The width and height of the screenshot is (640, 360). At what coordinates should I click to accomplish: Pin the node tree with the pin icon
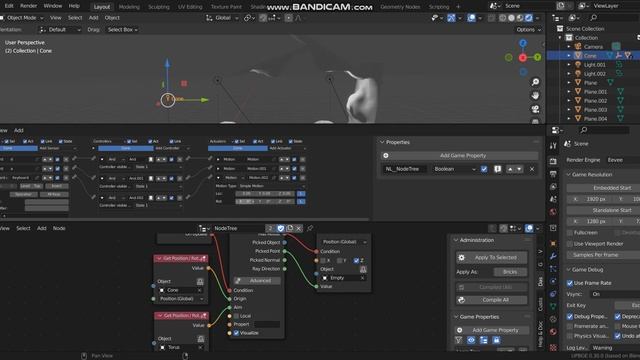[x=310, y=228]
